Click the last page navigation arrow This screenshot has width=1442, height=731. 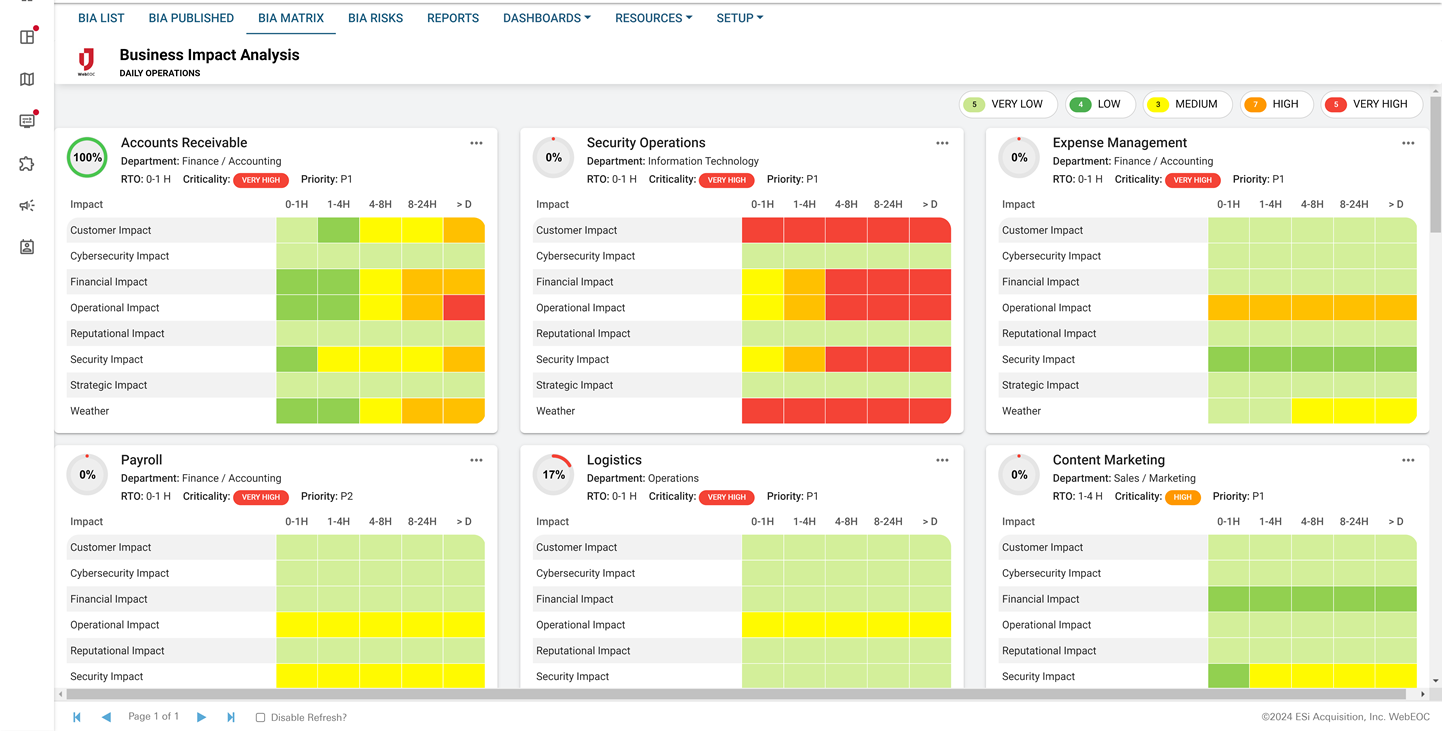[x=231, y=717]
